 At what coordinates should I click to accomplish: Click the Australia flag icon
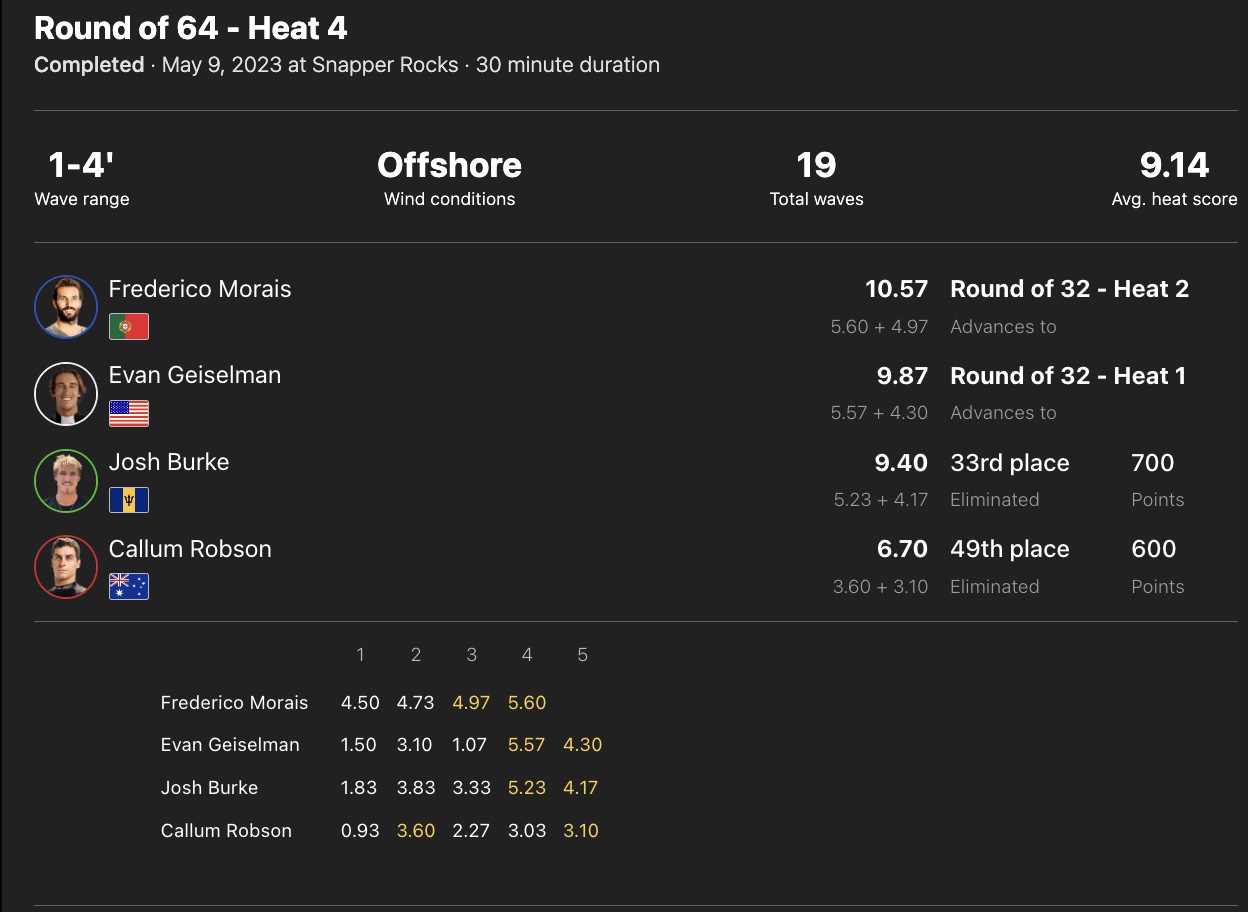point(129,586)
